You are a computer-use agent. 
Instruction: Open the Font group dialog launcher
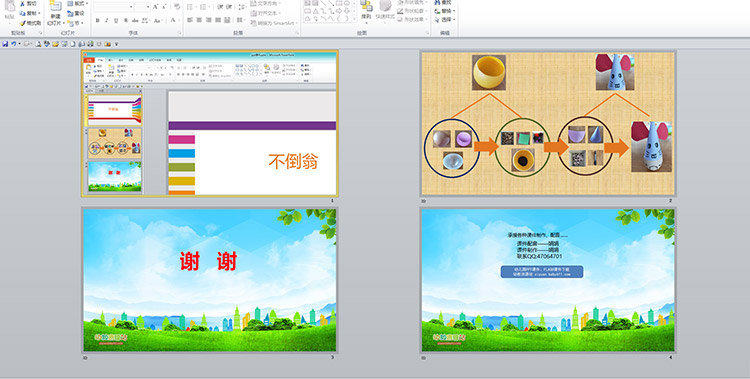tap(180, 33)
